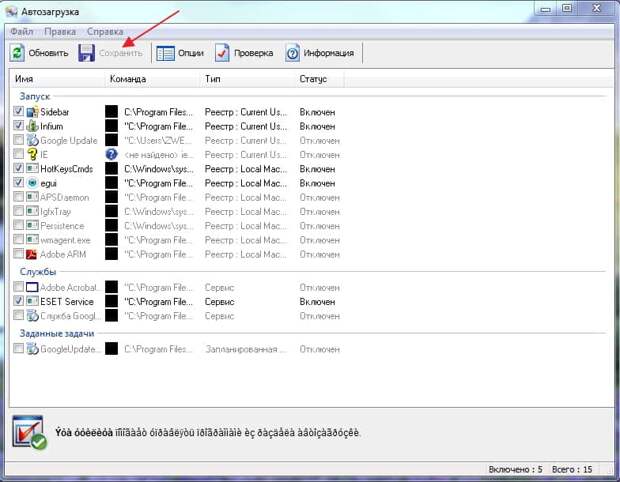620x482 pixels.
Task: Enable the Google Update checkbox
Action: [18, 140]
